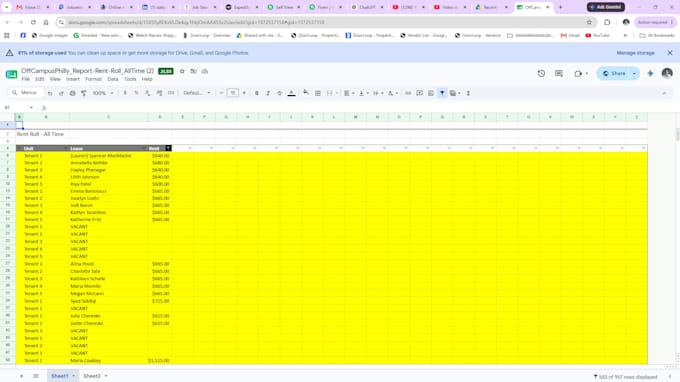Viewport: 680px width, 382px height.
Task: Open the Default font dropdown
Action: pyautogui.click(x=197, y=93)
